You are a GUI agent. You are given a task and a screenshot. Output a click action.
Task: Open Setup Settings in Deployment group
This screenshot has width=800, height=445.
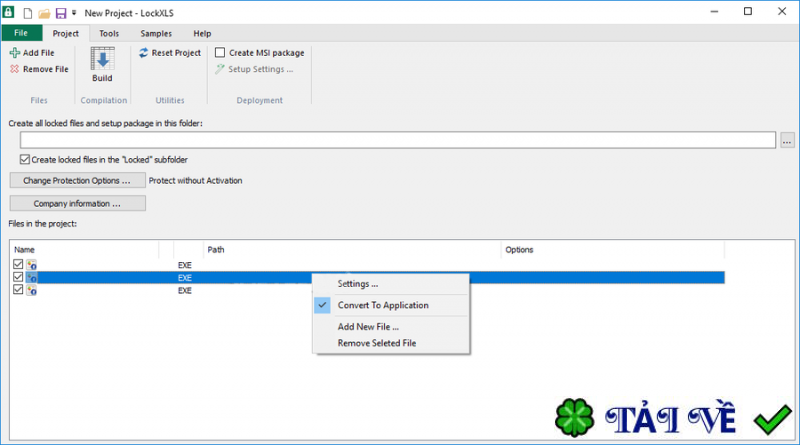coord(255,69)
